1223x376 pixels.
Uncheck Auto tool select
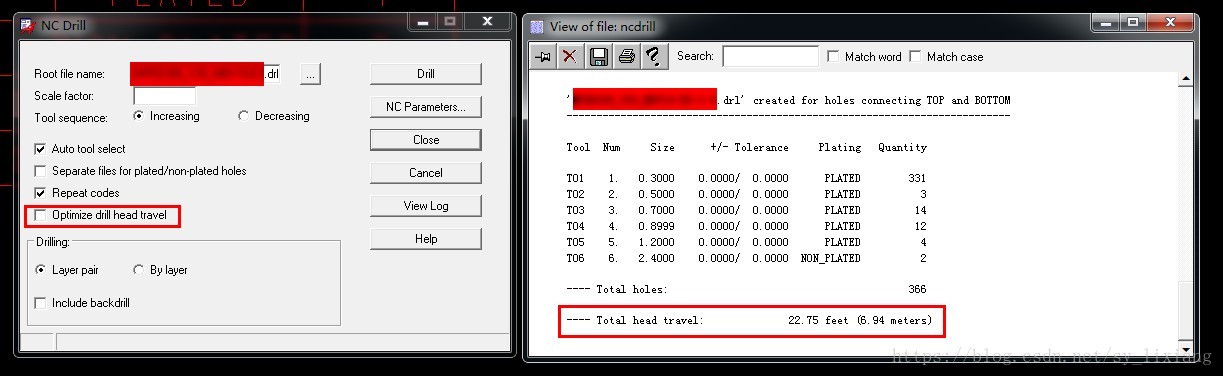point(40,149)
